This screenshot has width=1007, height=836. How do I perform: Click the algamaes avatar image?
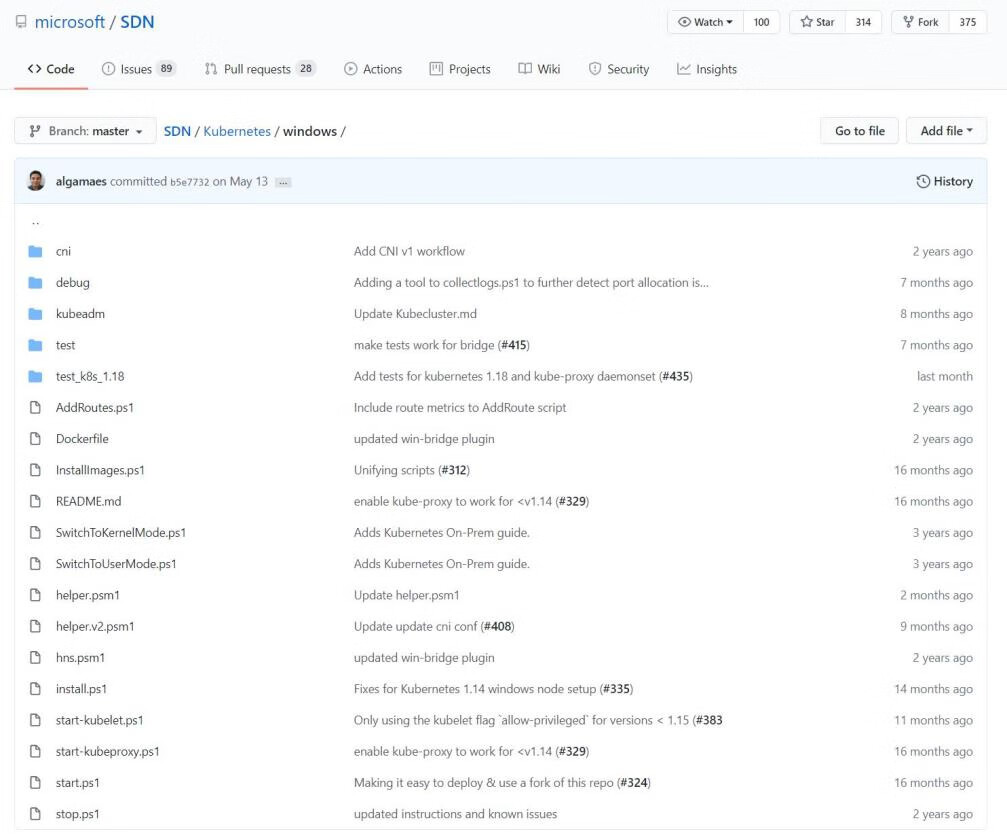click(x=36, y=181)
